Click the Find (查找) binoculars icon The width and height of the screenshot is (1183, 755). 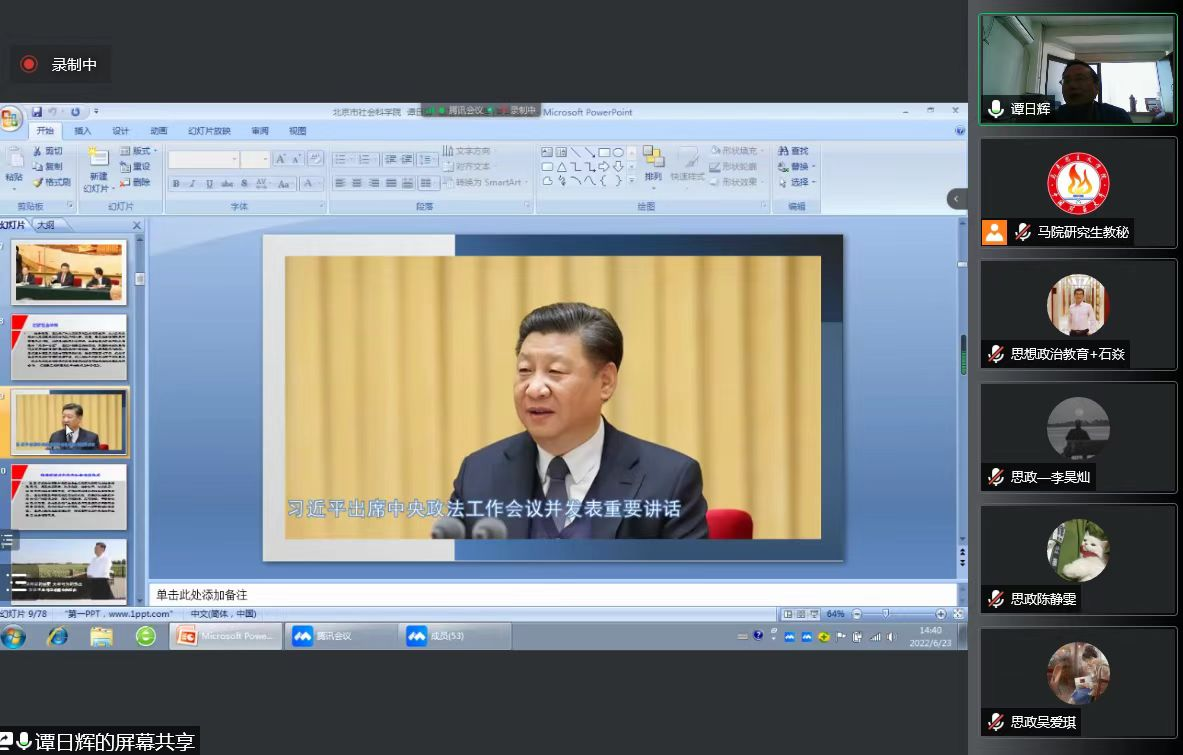tap(784, 151)
